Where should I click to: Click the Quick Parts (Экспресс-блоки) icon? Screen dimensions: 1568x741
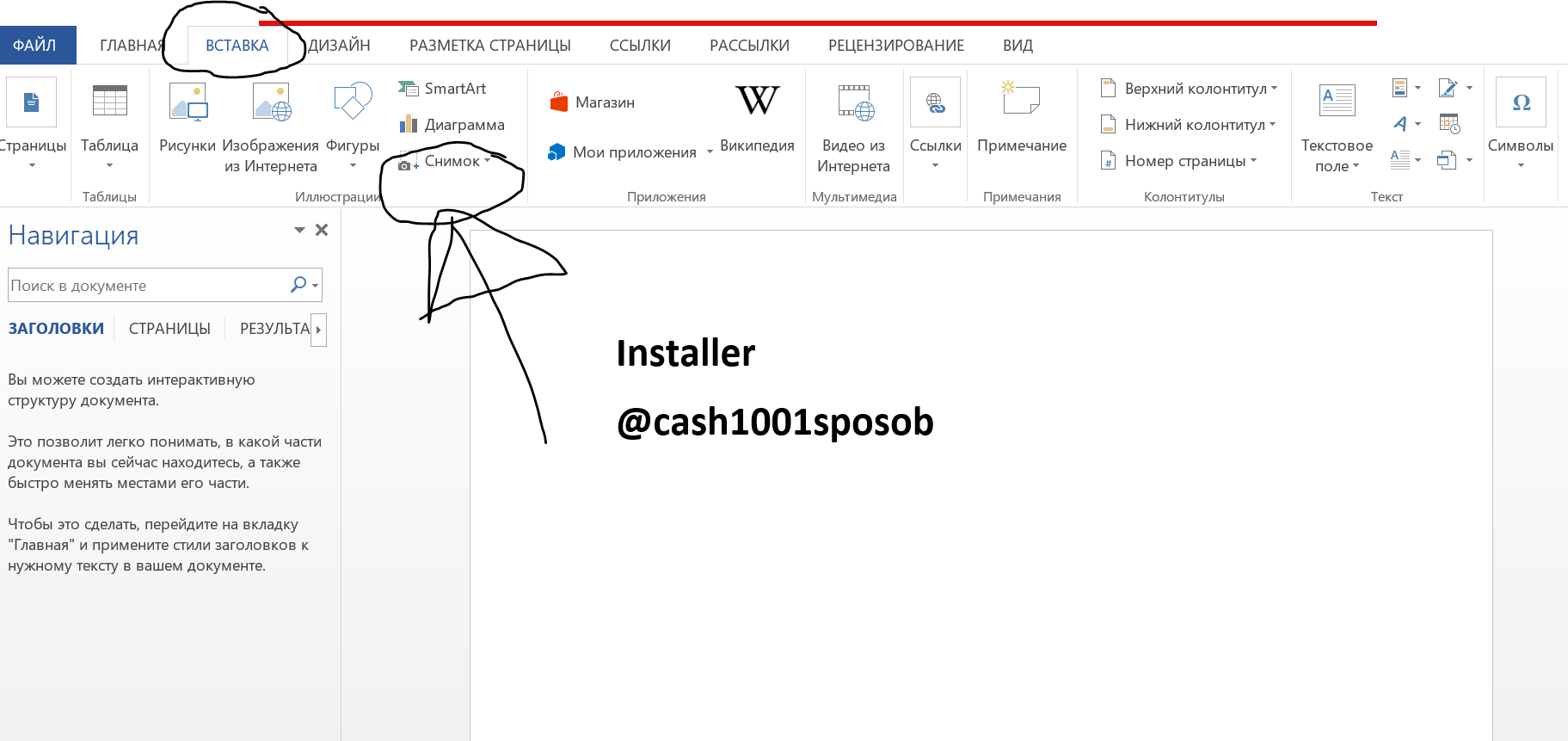[x=1399, y=88]
